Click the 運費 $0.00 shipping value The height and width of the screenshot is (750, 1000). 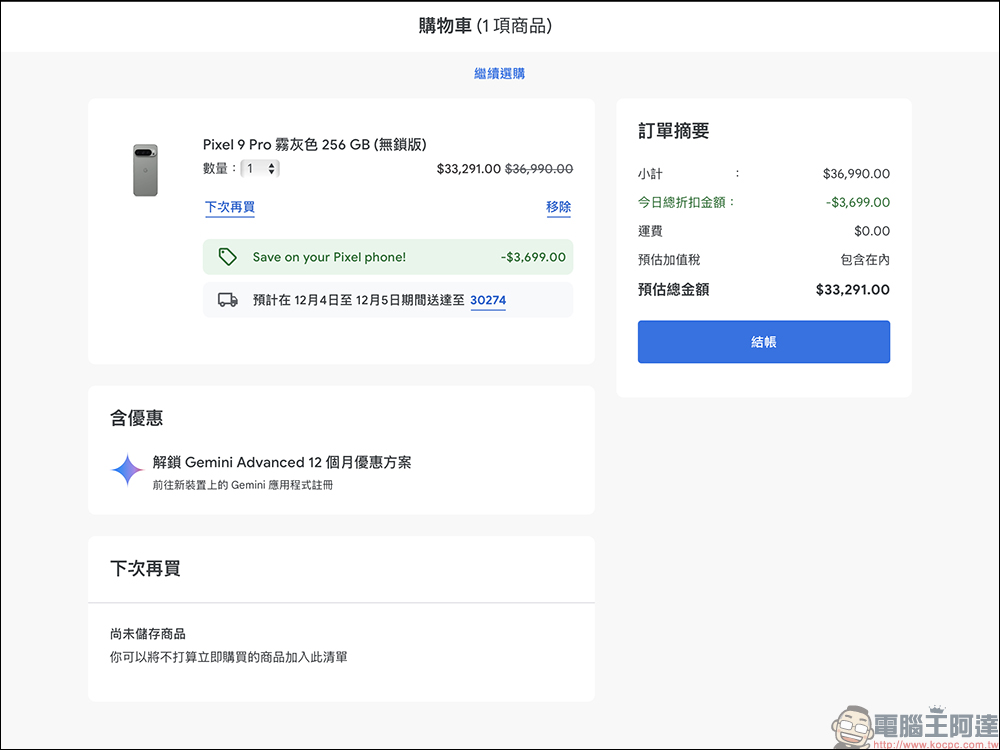(872, 231)
